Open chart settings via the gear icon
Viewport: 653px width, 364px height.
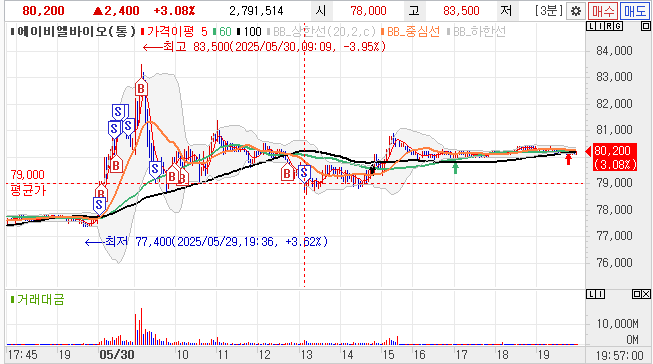[576, 11]
